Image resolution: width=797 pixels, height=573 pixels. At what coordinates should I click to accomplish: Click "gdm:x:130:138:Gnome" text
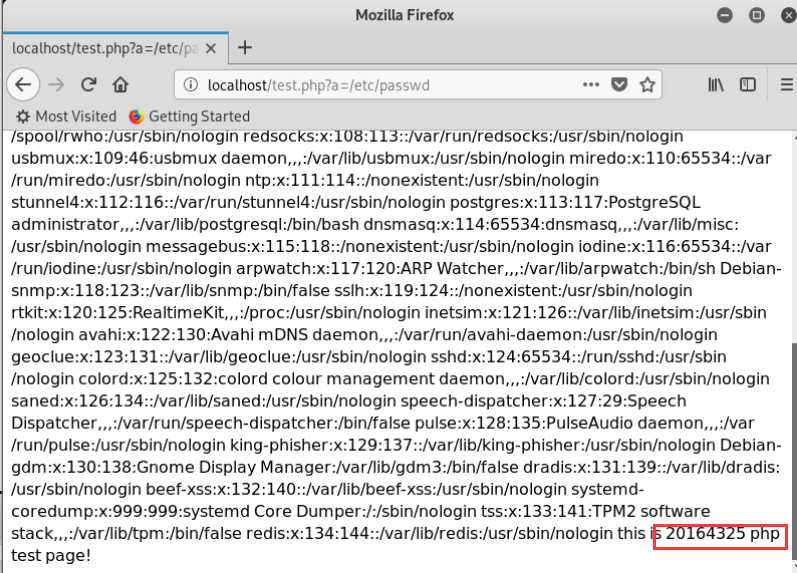(x=101, y=467)
